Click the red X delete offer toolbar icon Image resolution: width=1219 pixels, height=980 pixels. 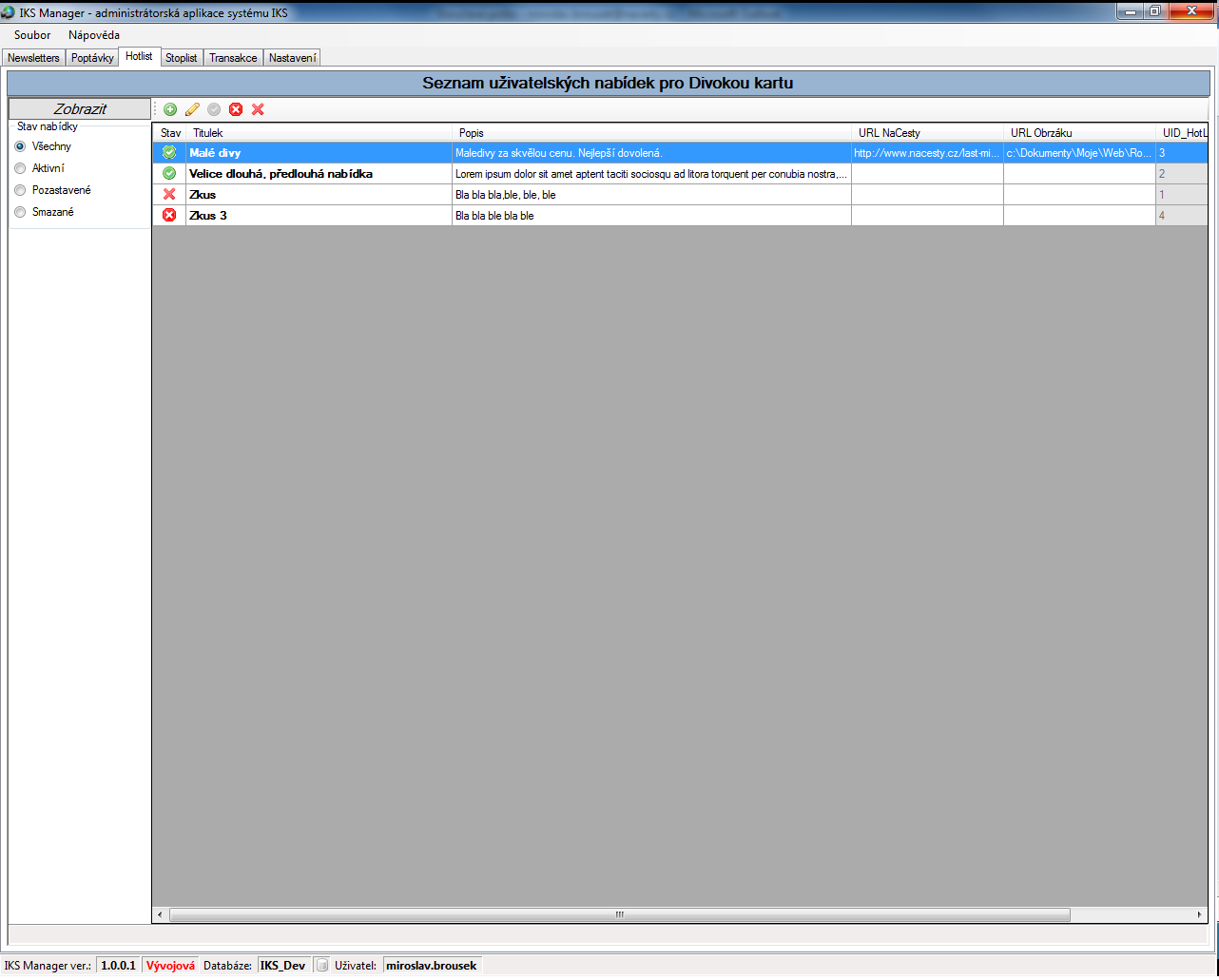[x=258, y=109]
